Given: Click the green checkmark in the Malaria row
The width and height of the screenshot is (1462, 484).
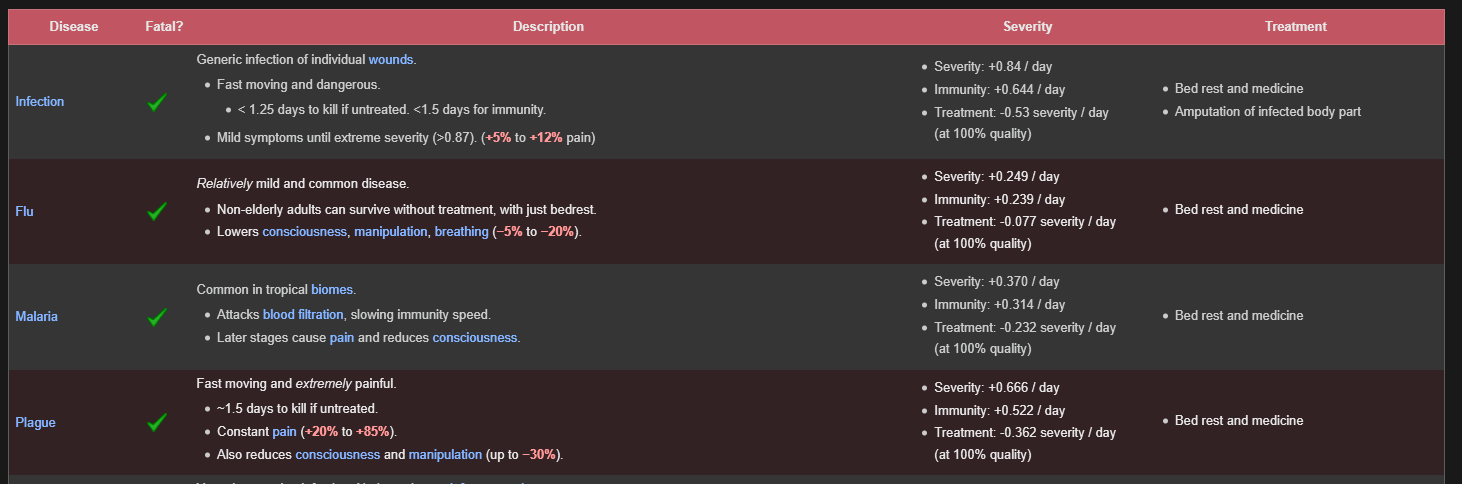Looking at the screenshot, I should pyautogui.click(x=156, y=317).
